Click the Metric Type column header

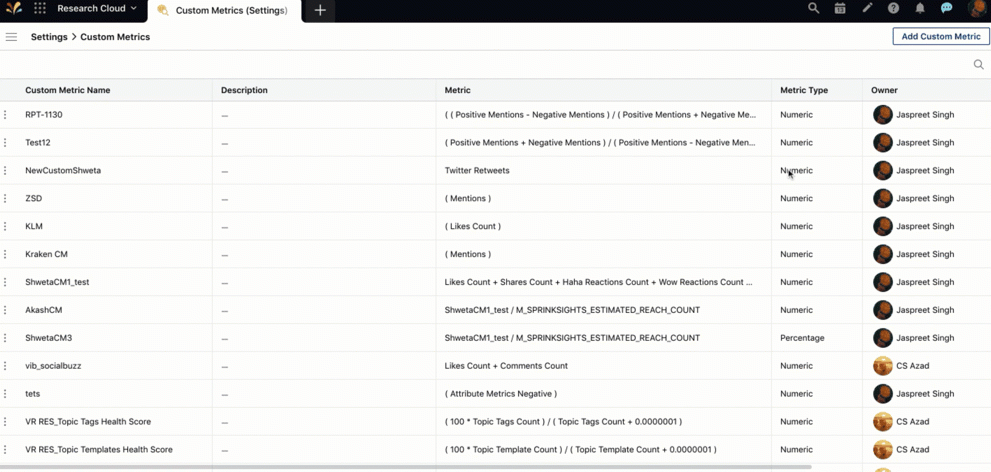(x=804, y=90)
